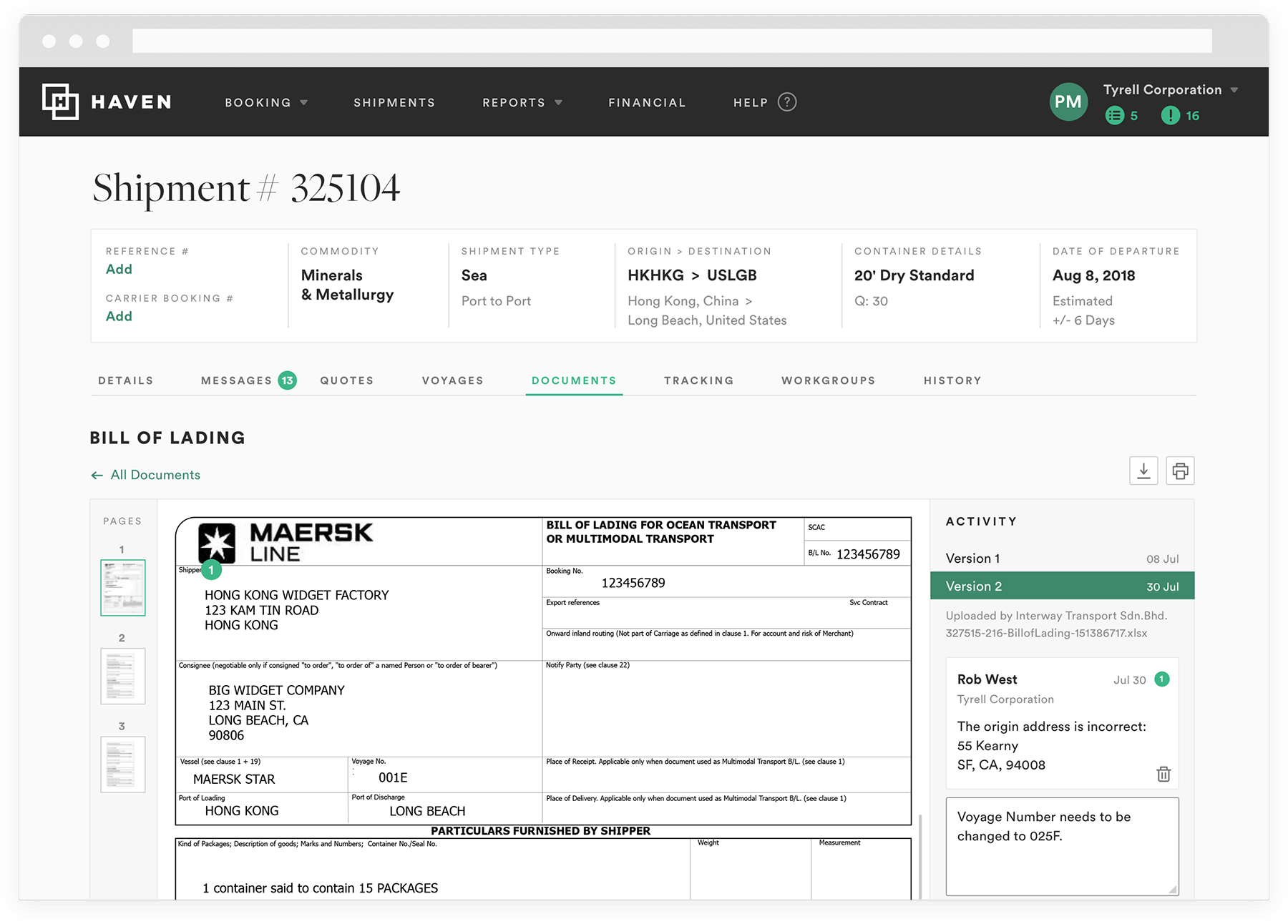This screenshot has height=924, width=1288.
Task: Open the Voyages tab
Action: coord(453,380)
